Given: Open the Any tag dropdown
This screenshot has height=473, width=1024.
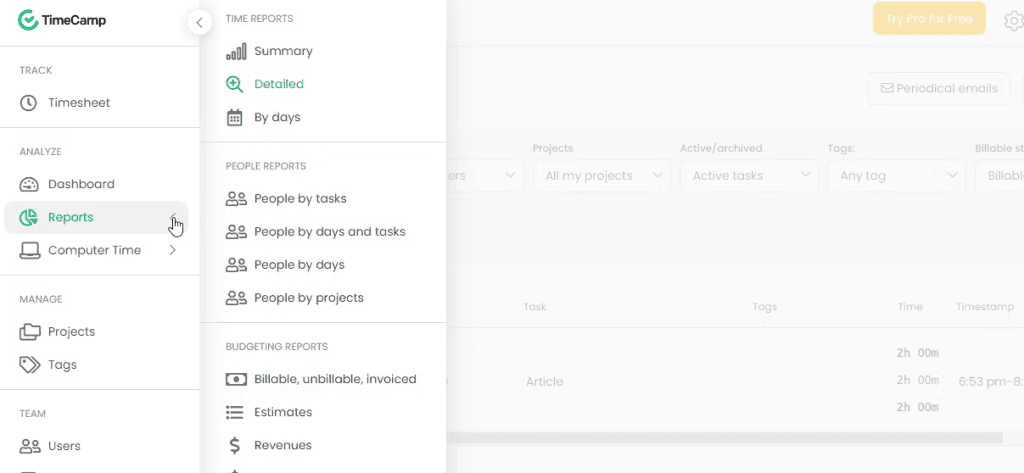Looking at the screenshot, I should (x=896, y=176).
